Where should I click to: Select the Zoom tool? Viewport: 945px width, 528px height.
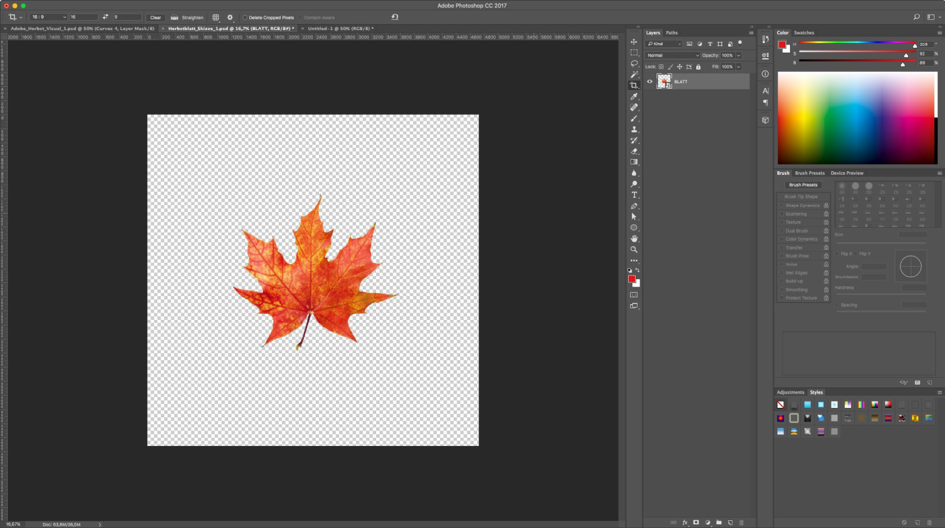[634, 250]
